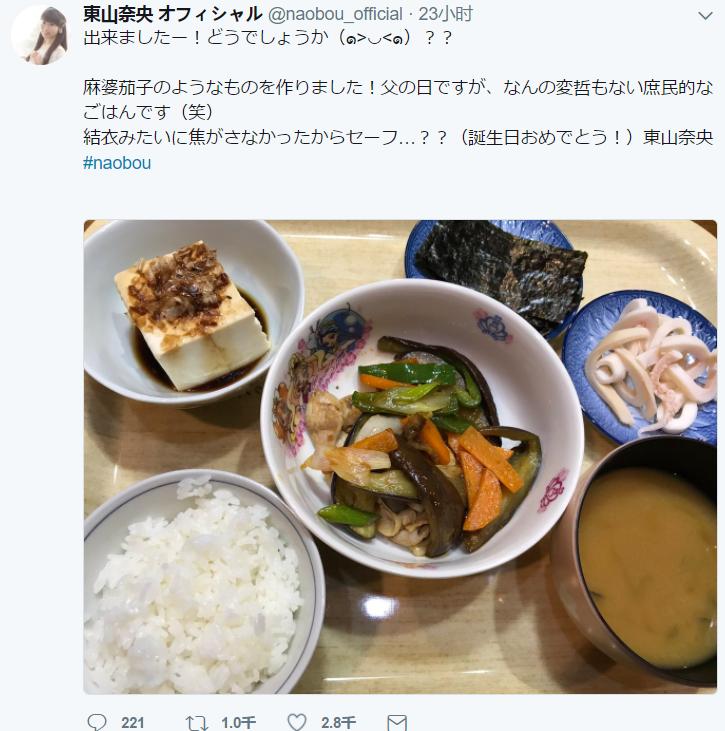Viewport: 725px width, 731px height.
Task: Open the attached meal photo
Action: (x=400, y=457)
